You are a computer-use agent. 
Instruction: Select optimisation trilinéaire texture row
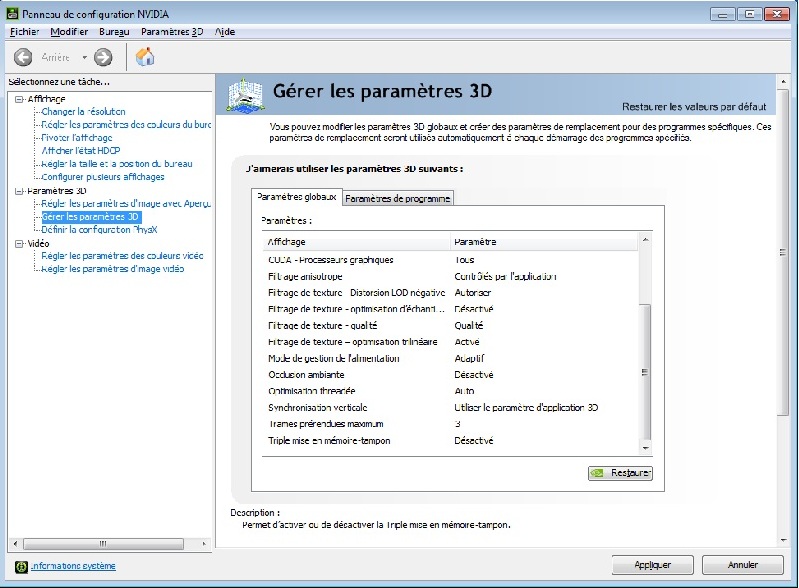(x=450, y=342)
